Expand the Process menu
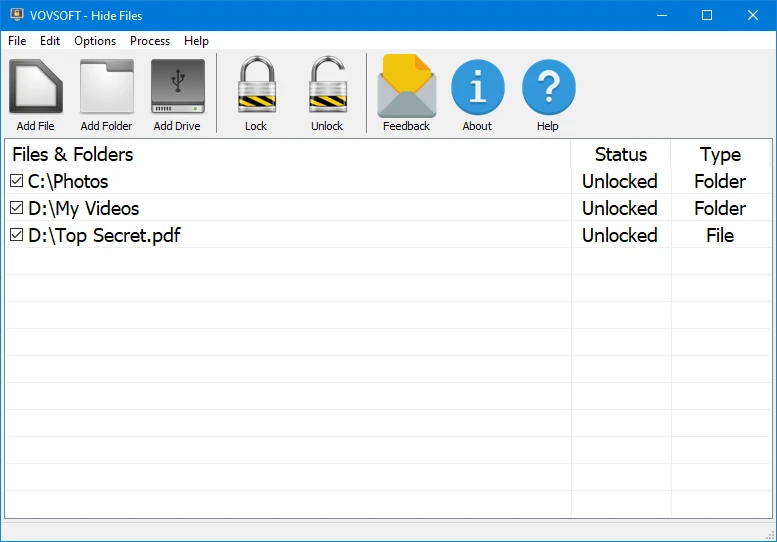777x542 pixels. pyautogui.click(x=150, y=41)
